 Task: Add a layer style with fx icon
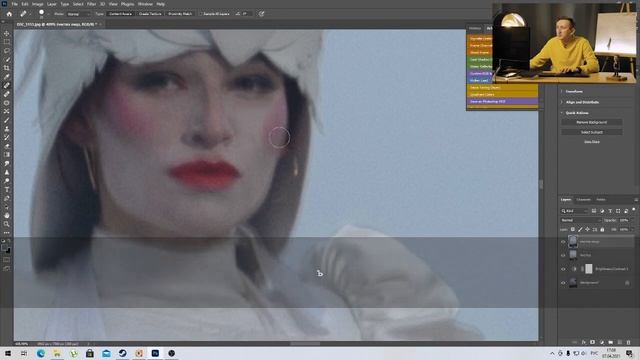(x=584, y=342)
